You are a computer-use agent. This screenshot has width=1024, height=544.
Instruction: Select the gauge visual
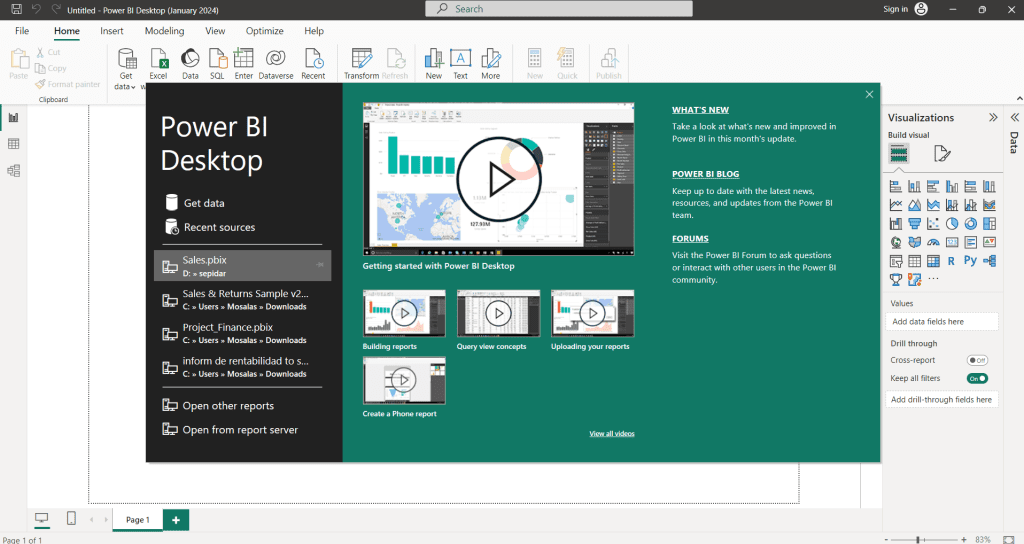[x=933, y=242]
